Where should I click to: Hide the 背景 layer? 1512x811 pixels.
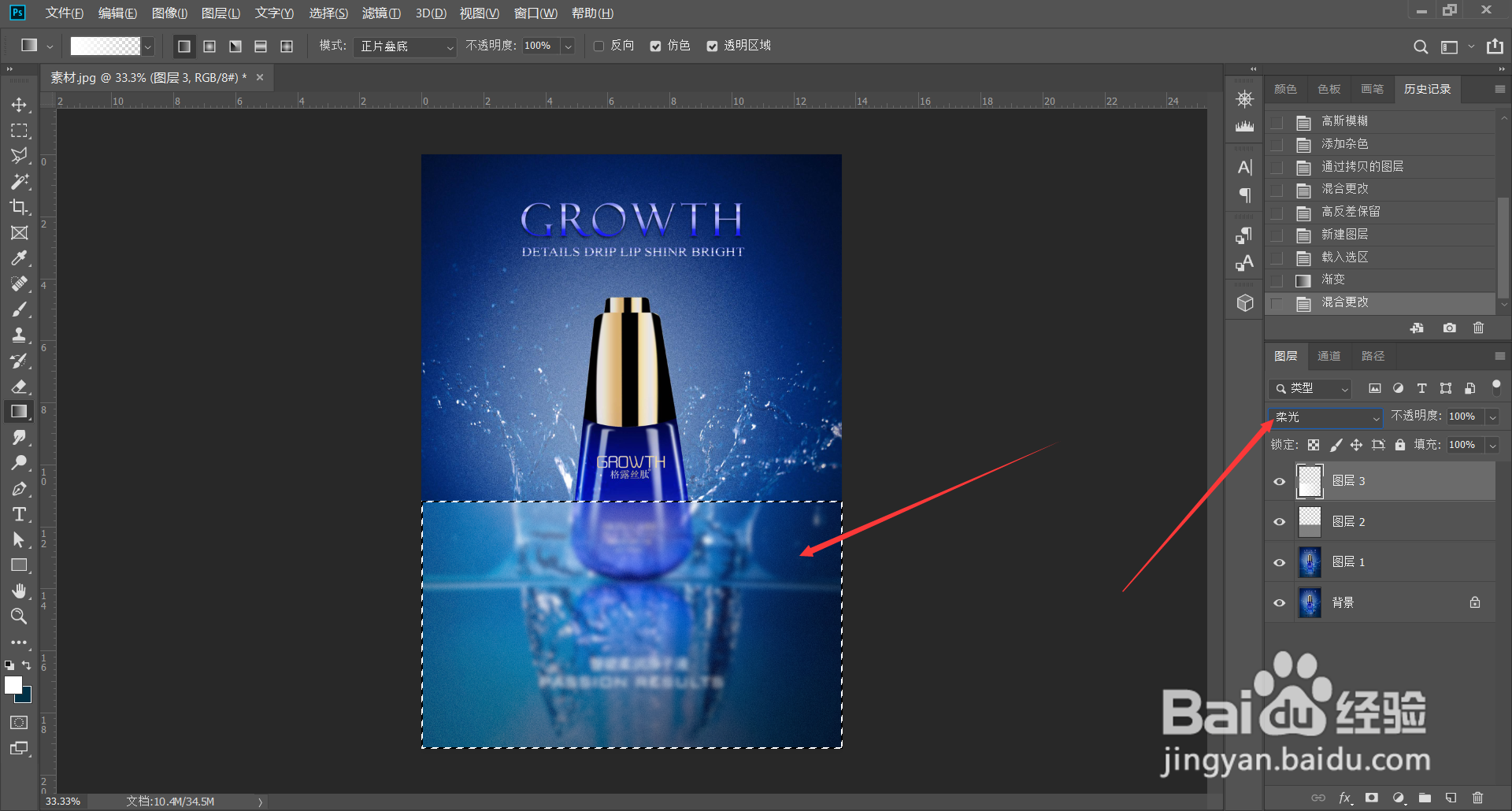1279,603
